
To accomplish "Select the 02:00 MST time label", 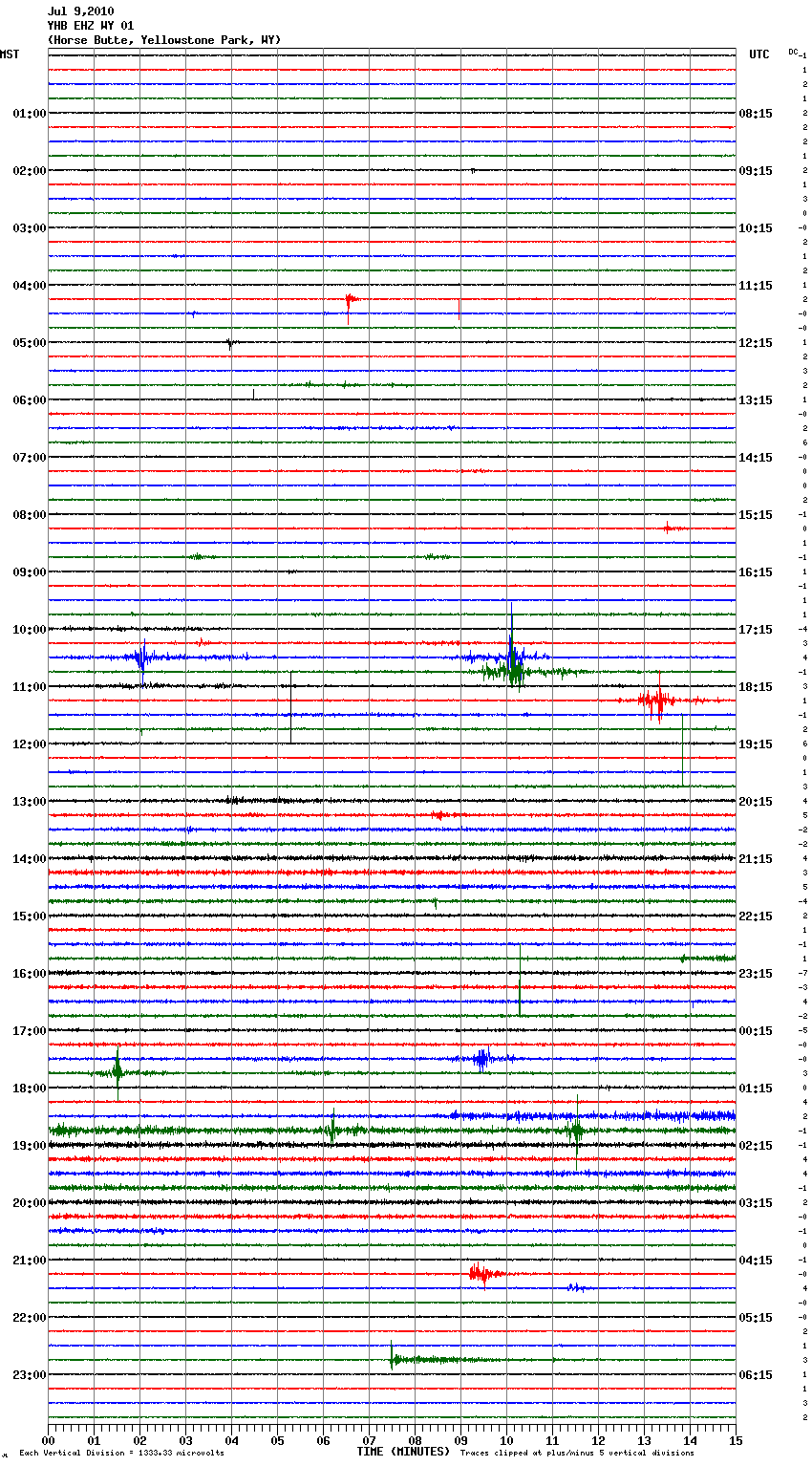I will [30, 171].
